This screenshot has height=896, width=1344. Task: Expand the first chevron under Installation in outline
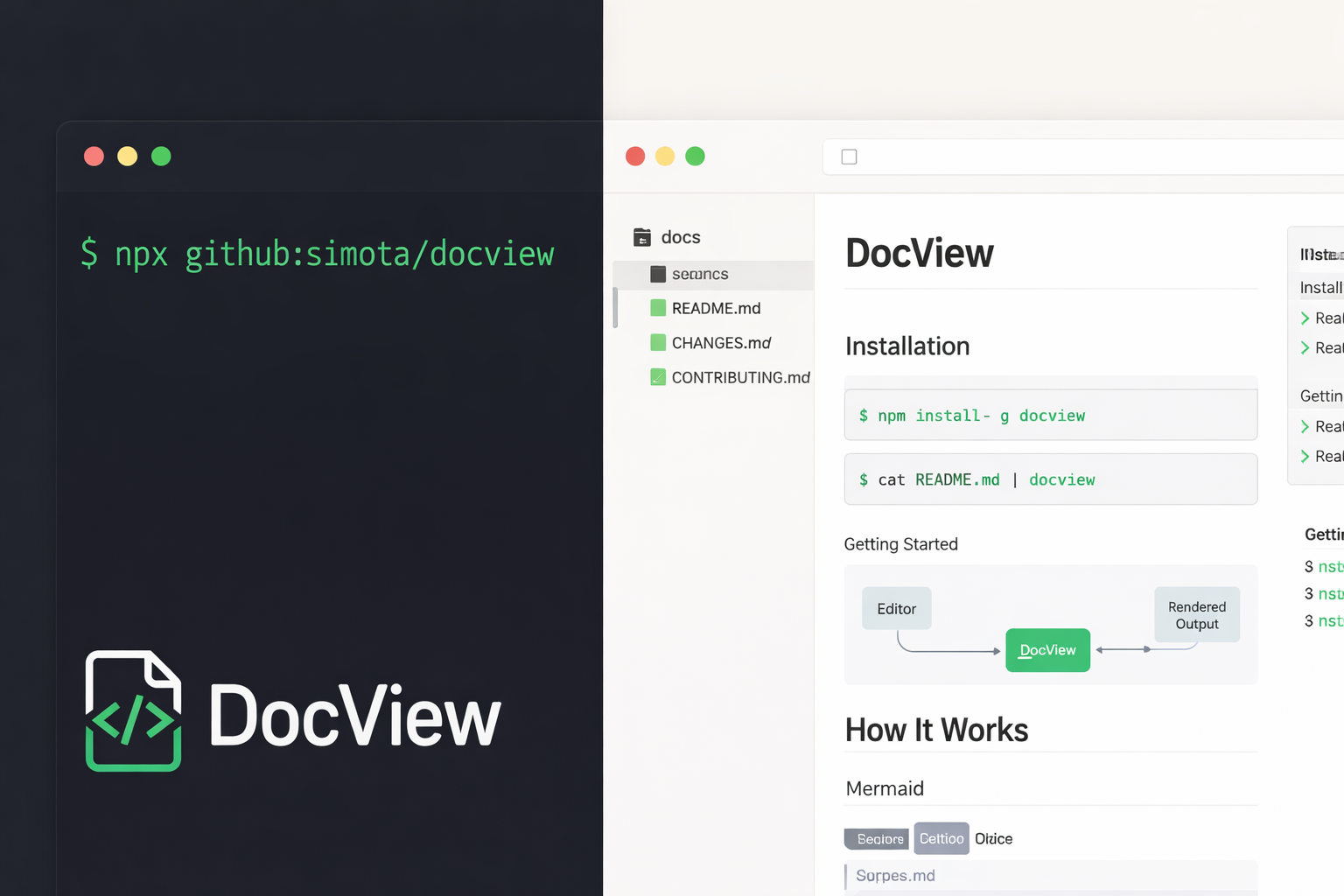(x=1306, y=318)
